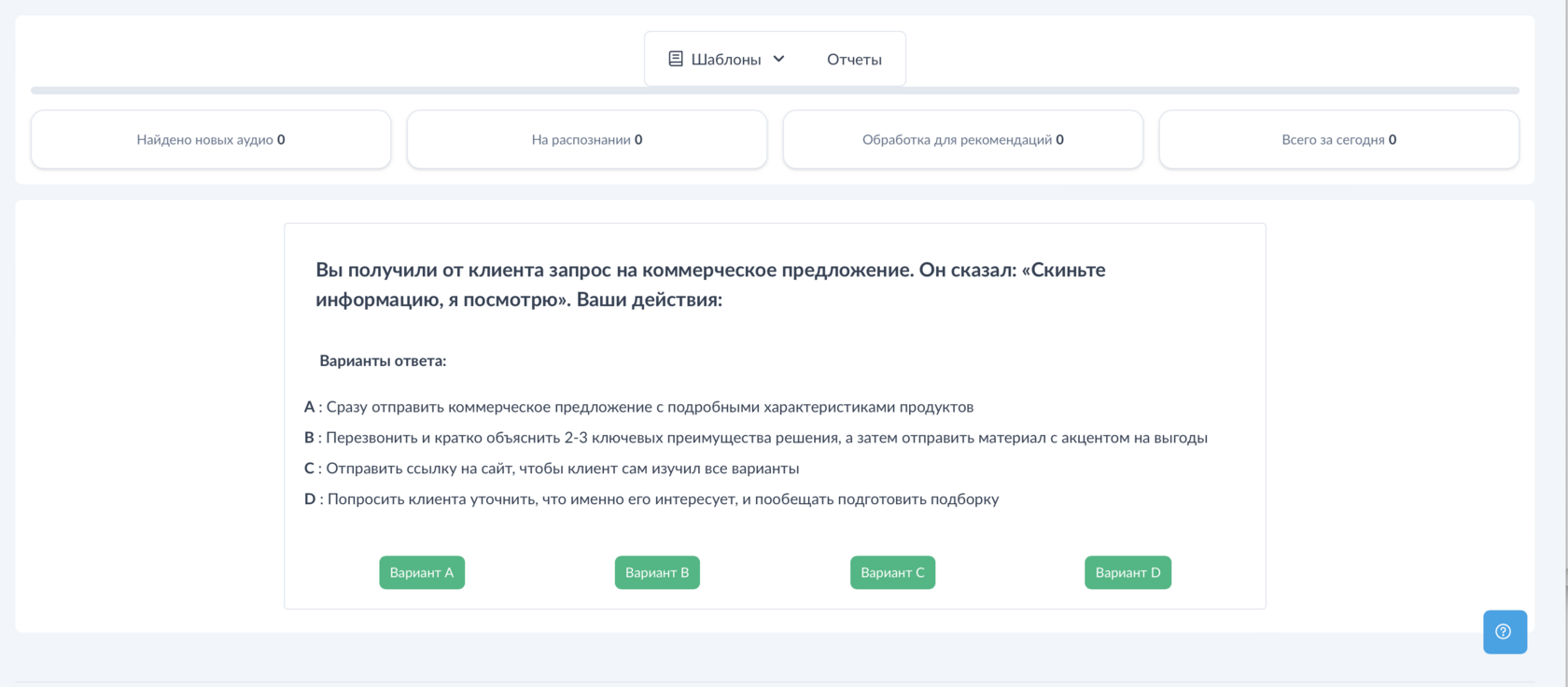Screen dimensions: 1568x687
Task: Click the Вариант D answer button
Action: tap(1127, 572)
